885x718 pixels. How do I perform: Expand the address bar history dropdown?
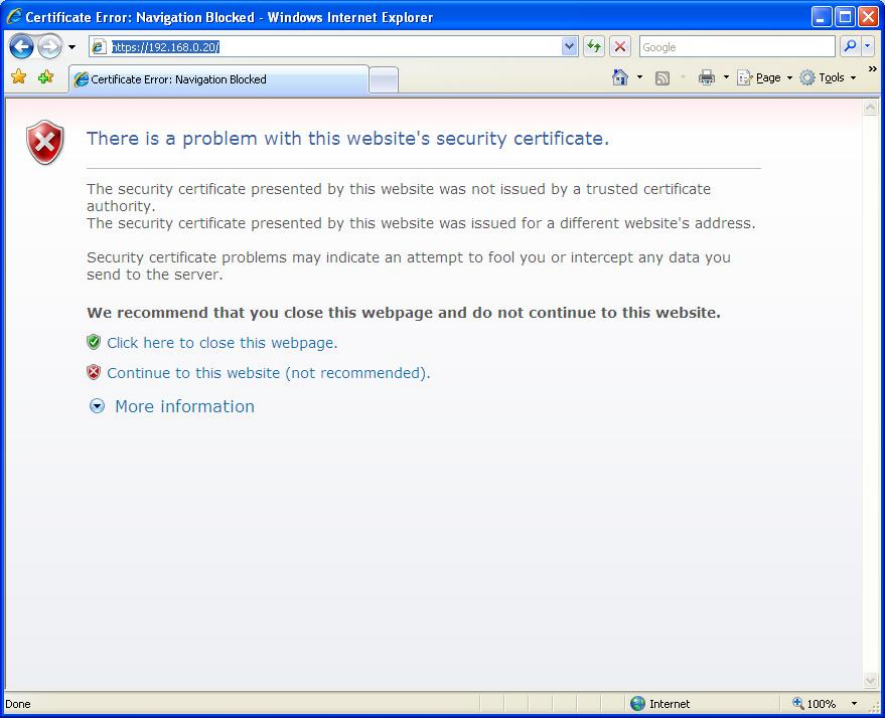(569, 47)
